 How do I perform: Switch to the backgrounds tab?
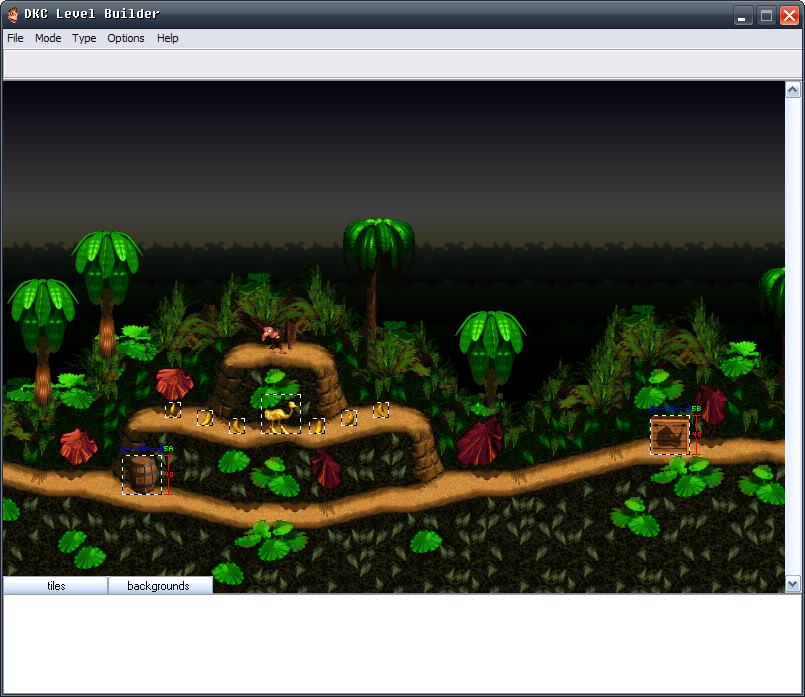coord(158,586)
